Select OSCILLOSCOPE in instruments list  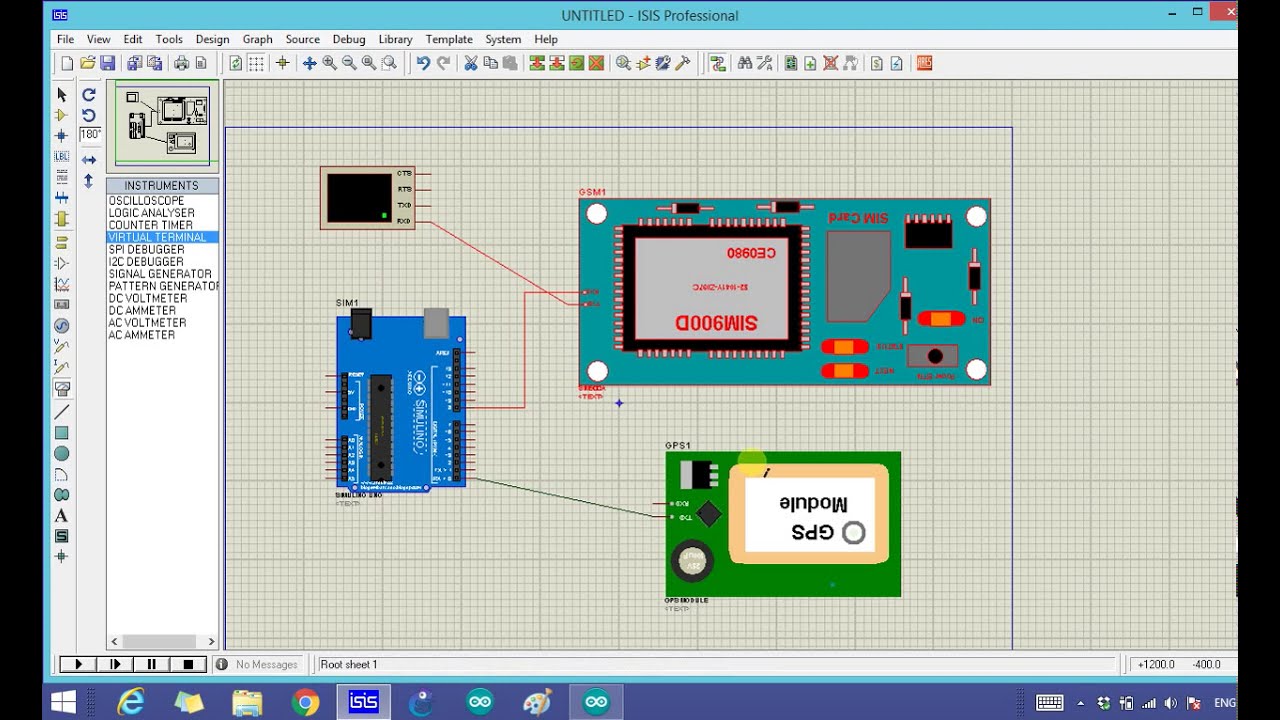point(146,201)
